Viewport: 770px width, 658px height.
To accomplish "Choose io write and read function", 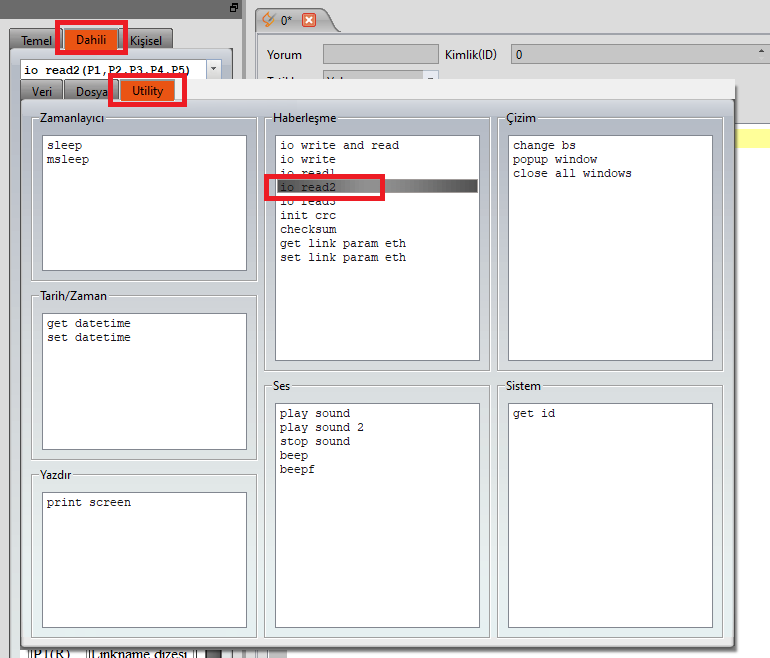I will [x=339, y=146].
